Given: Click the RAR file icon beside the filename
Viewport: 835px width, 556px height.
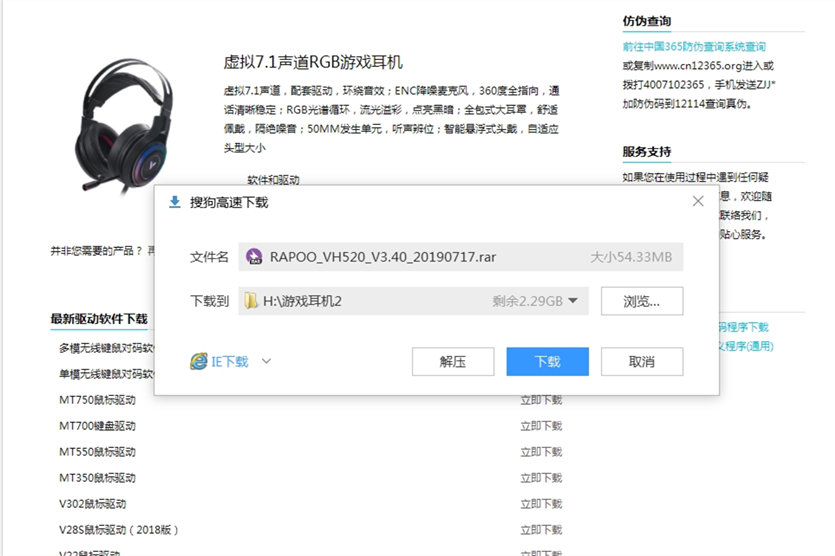Looking at the screenshot, I should (254, 257).
